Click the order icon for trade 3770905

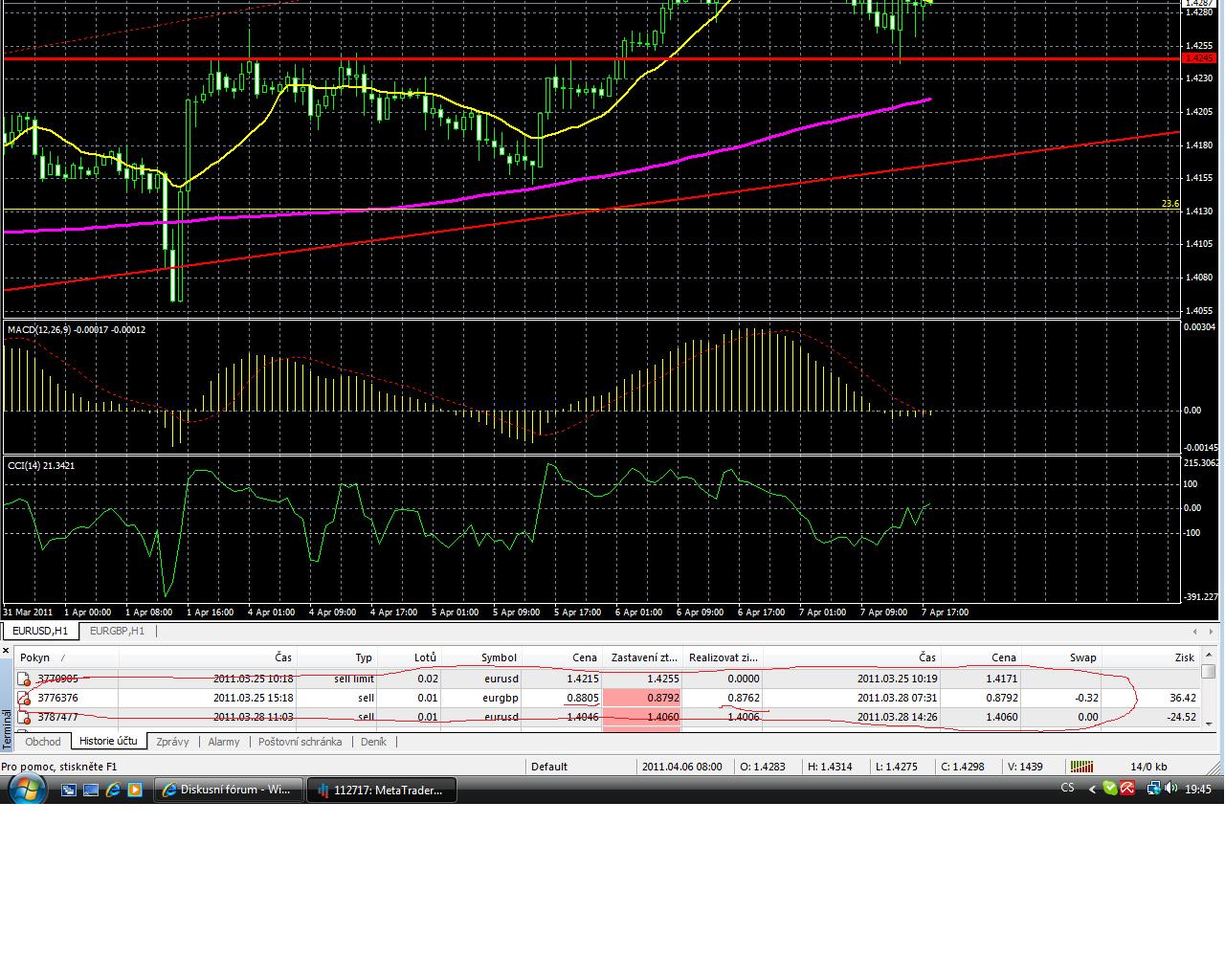[25, 679]
